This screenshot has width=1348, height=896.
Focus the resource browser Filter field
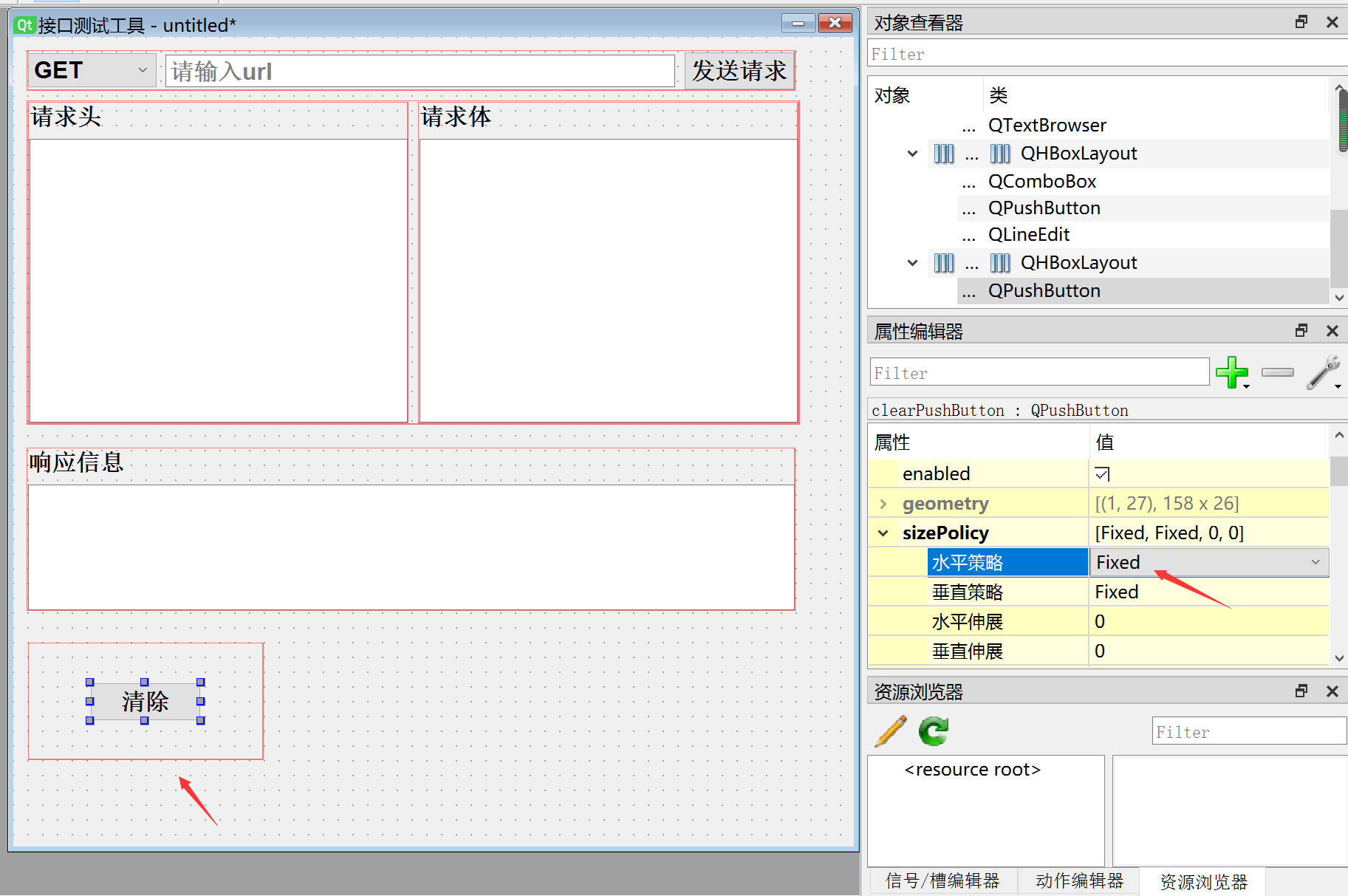coord(1249,731)
